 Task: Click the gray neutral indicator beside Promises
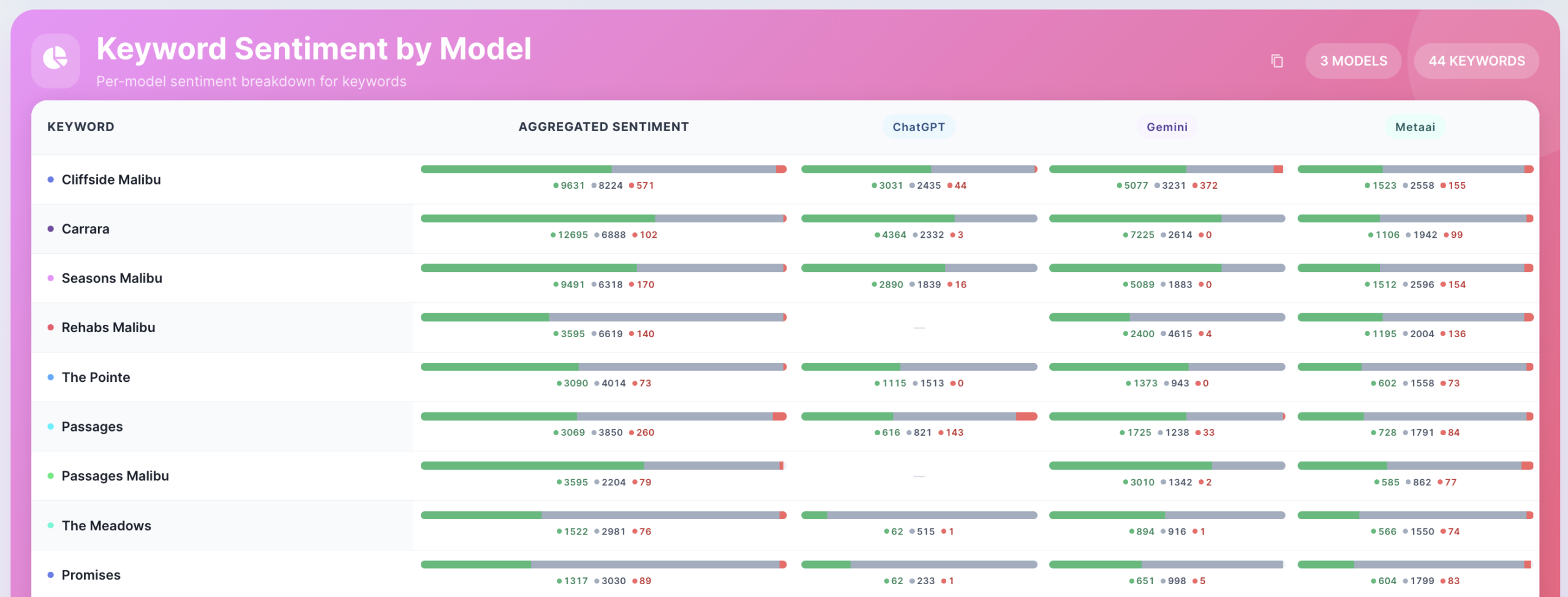(613, 580)
